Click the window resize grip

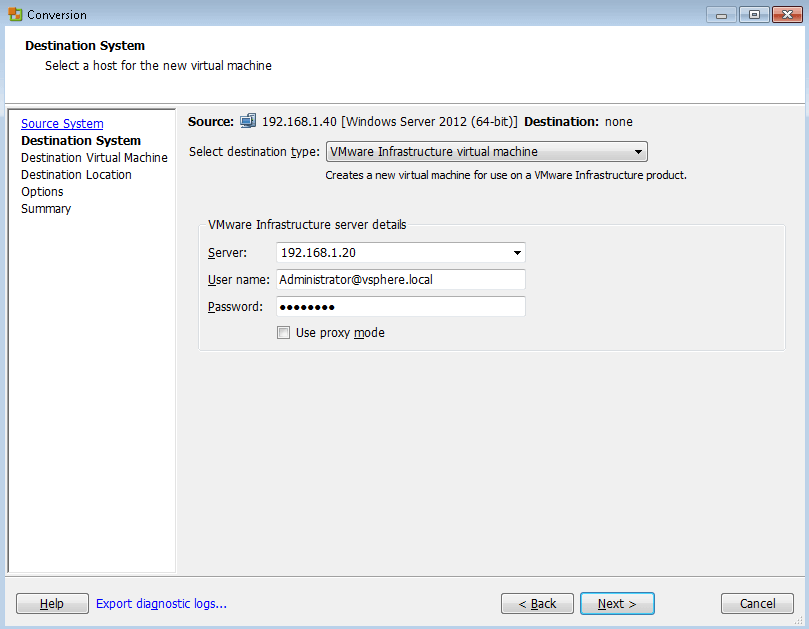[x=799, y=621]
